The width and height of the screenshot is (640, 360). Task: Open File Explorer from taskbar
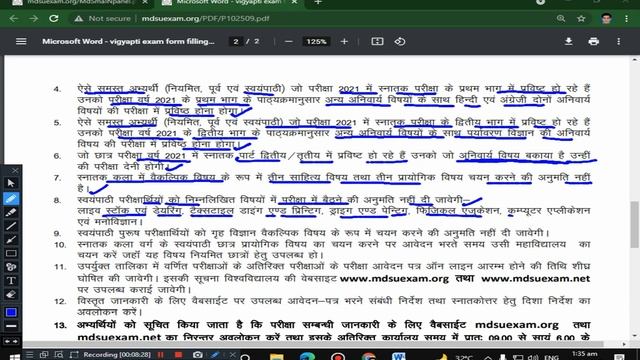pyautogui.click(x=276, y=356)
